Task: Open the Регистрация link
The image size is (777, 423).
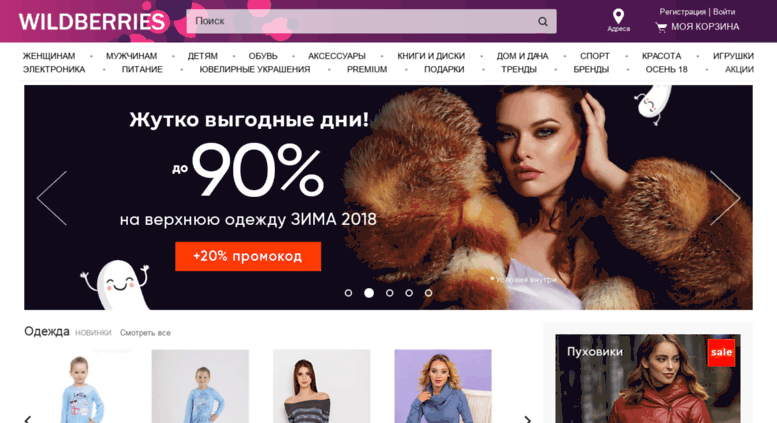Action: coord(682,12)
